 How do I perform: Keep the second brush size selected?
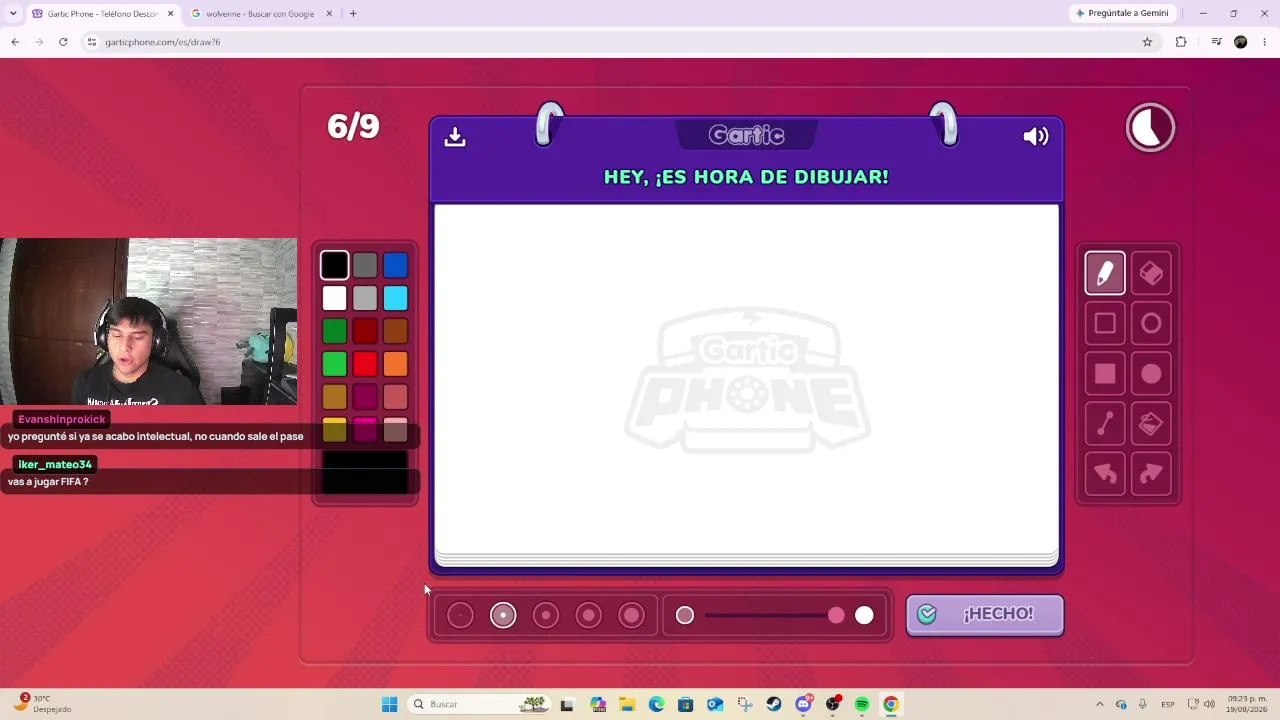tap(503, 615)
